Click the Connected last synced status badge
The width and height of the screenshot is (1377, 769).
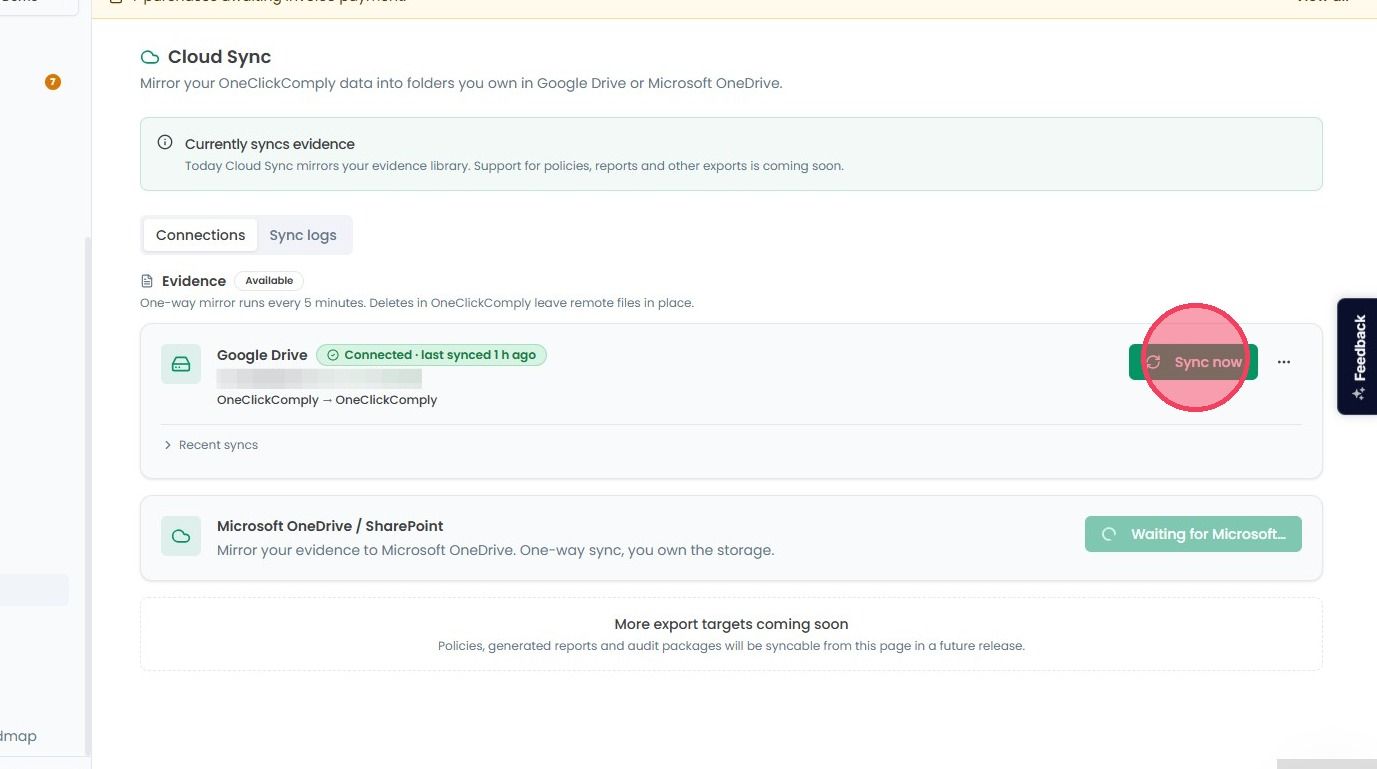click(431, 355)
